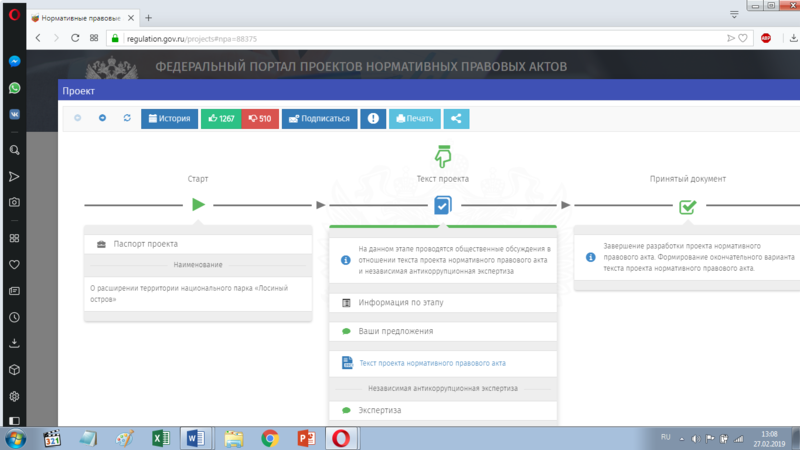
Task: Click the exclamation mark alert button
Action: 374,118
